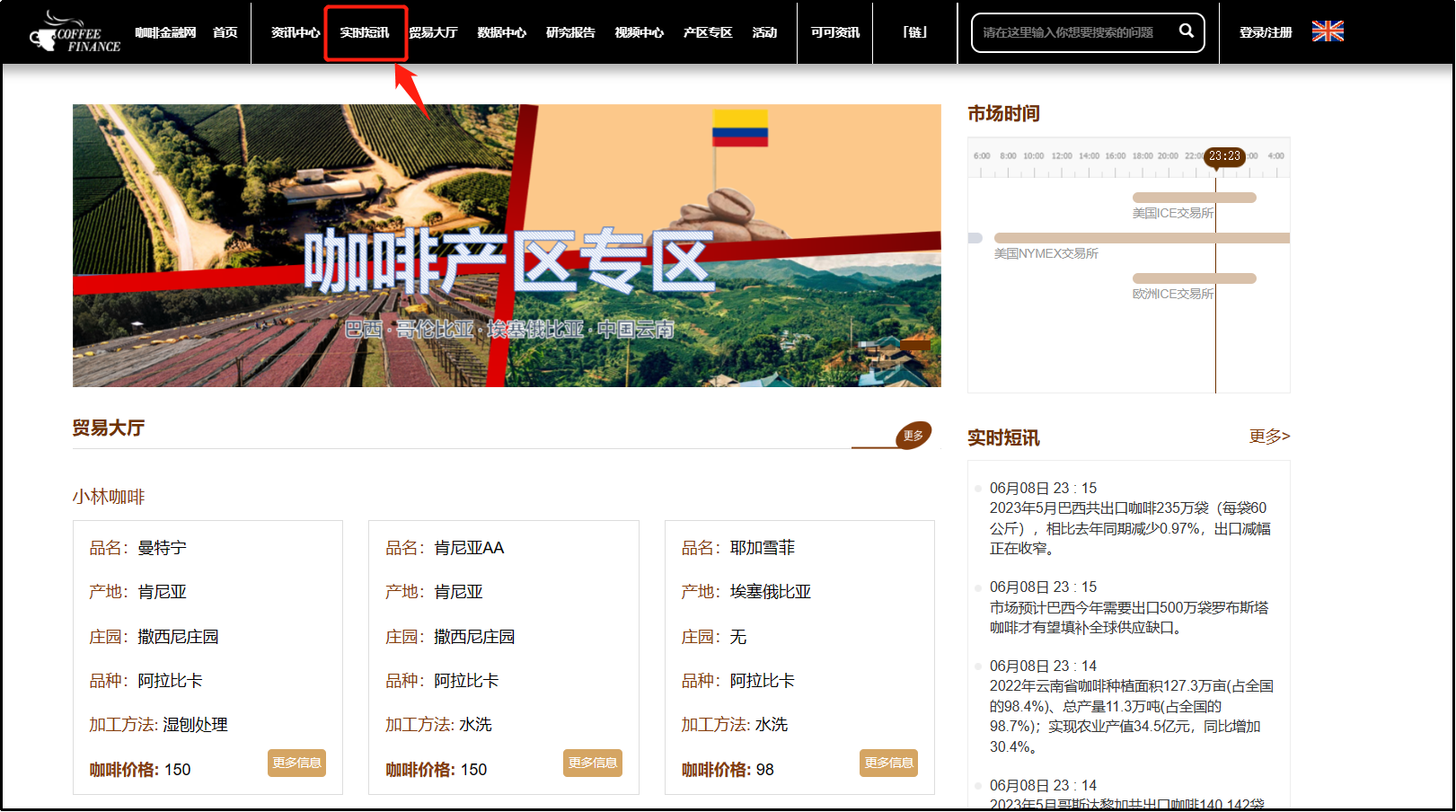Click 庄园: 无 text
1456x812 pixels.
pyautogui.click(x=714, y=637)
